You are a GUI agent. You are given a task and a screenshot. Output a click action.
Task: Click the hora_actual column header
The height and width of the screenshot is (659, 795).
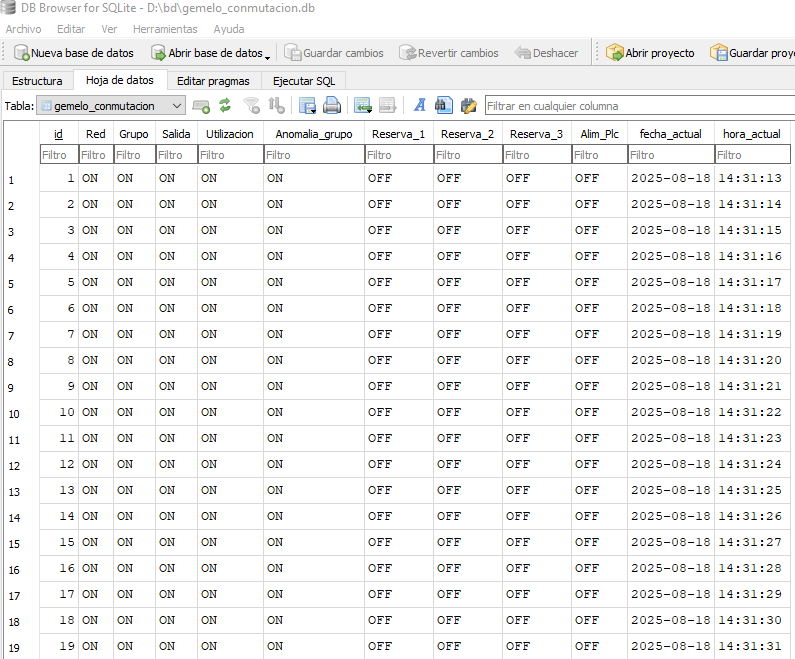(752, 134)
